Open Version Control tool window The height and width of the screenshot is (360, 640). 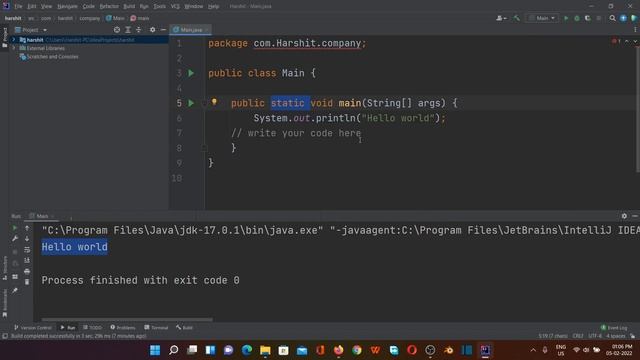click(33, 327)
